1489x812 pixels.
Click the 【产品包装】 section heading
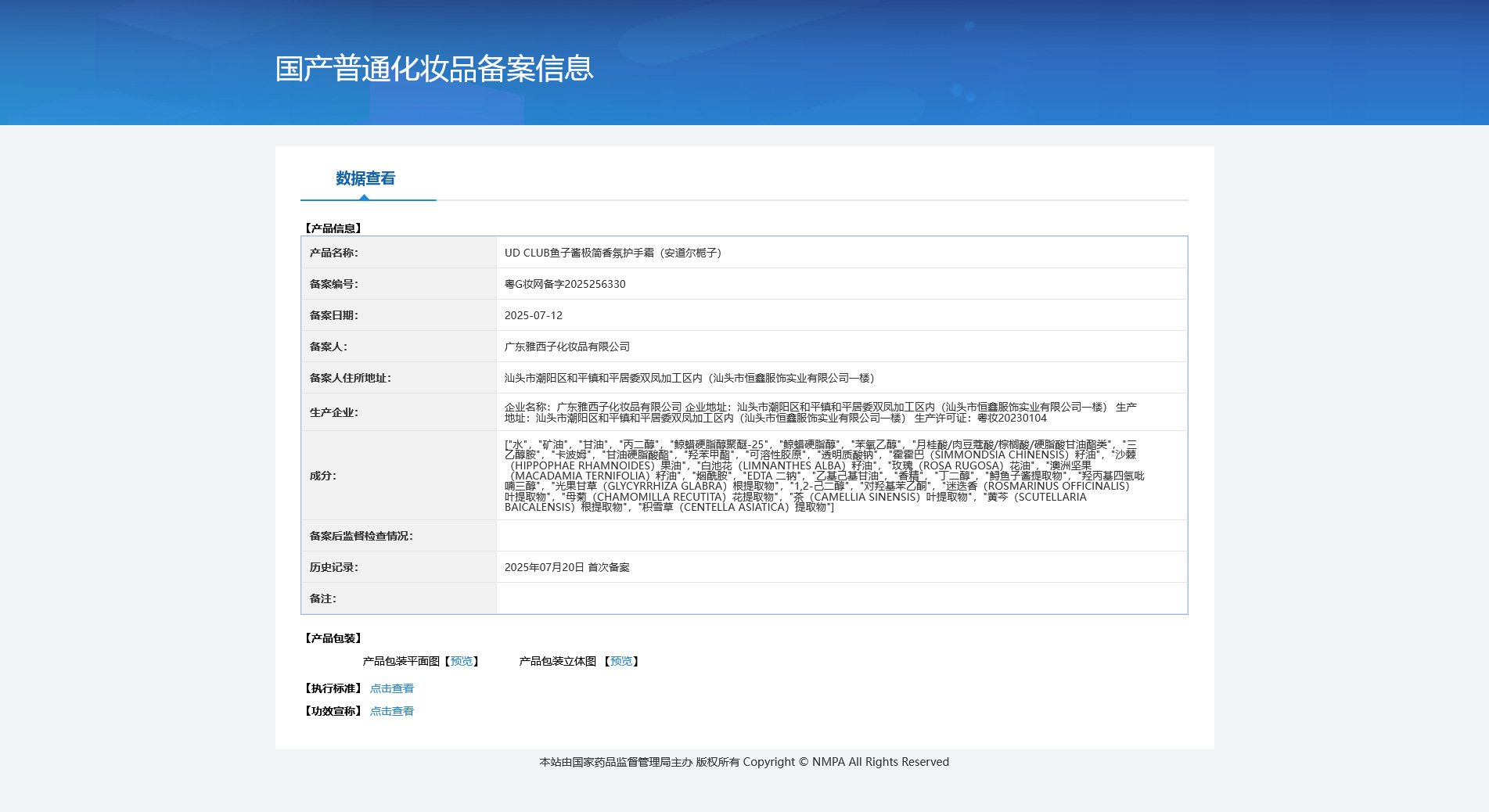[333, 638]
